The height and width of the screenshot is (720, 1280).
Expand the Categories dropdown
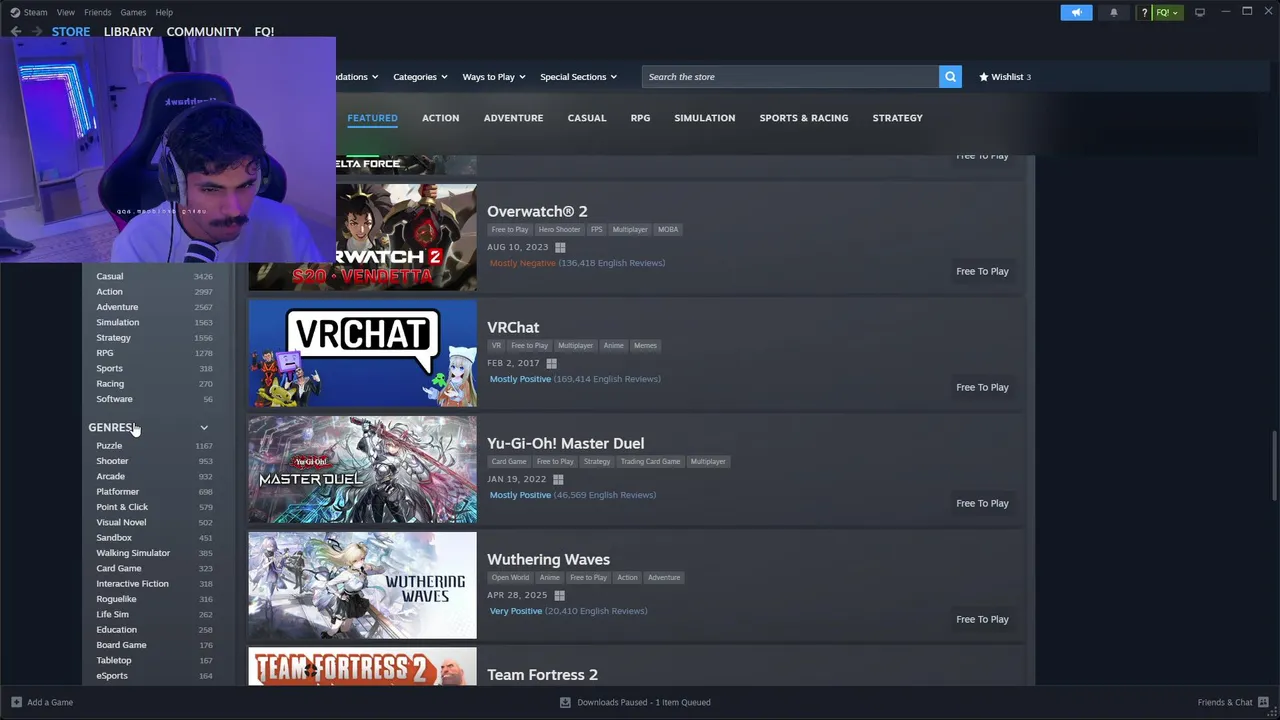420,77
